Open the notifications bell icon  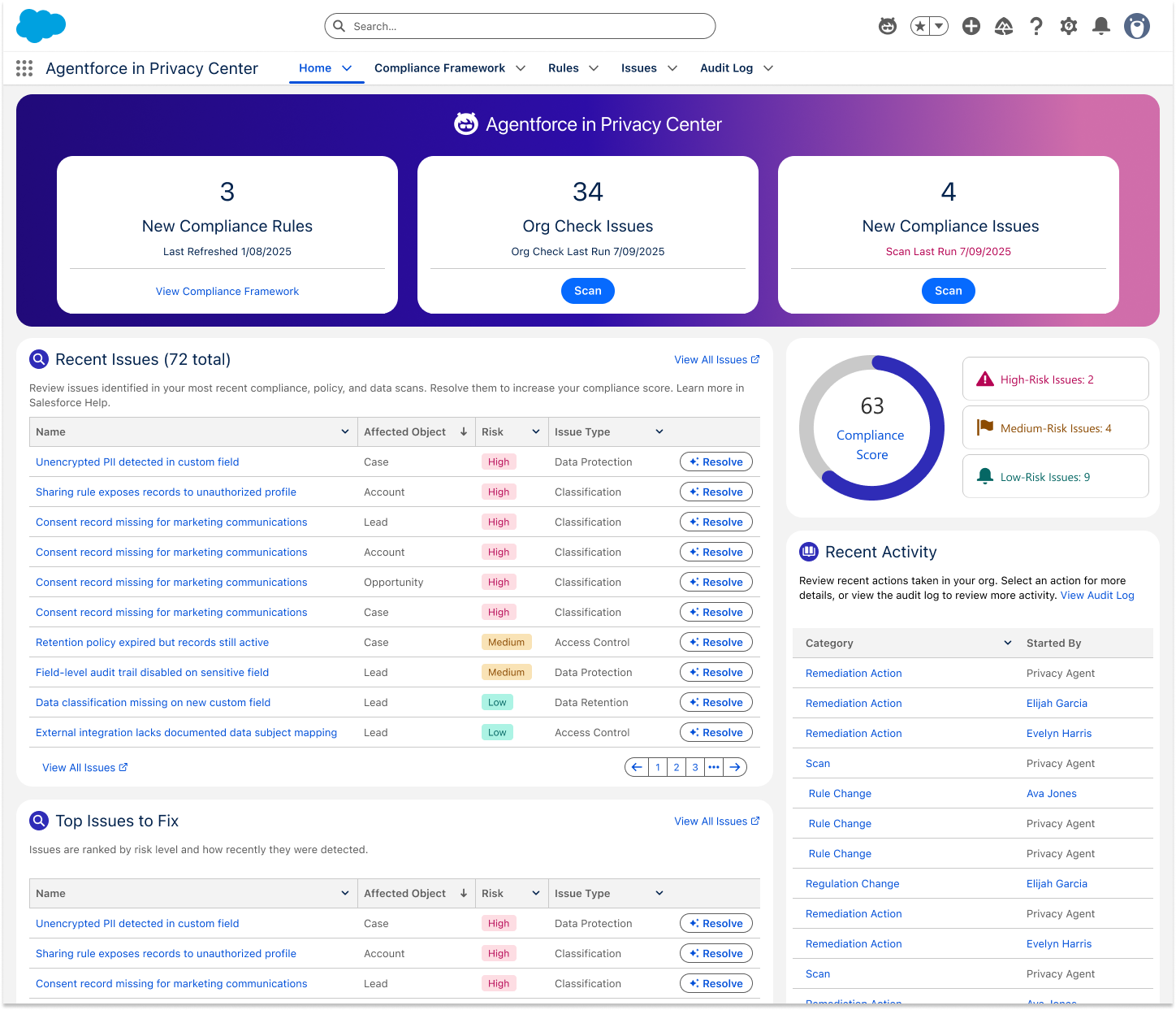1101,27
